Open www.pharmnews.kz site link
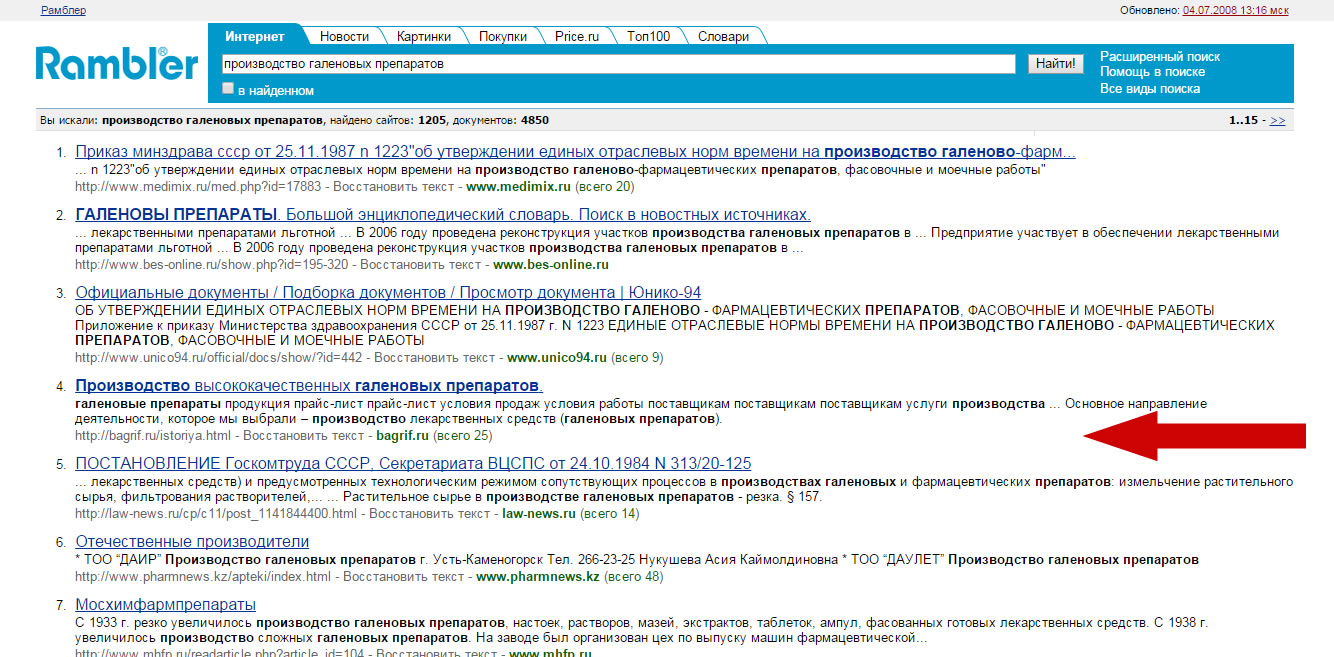The image size is (1334, 657). point(538,577)
